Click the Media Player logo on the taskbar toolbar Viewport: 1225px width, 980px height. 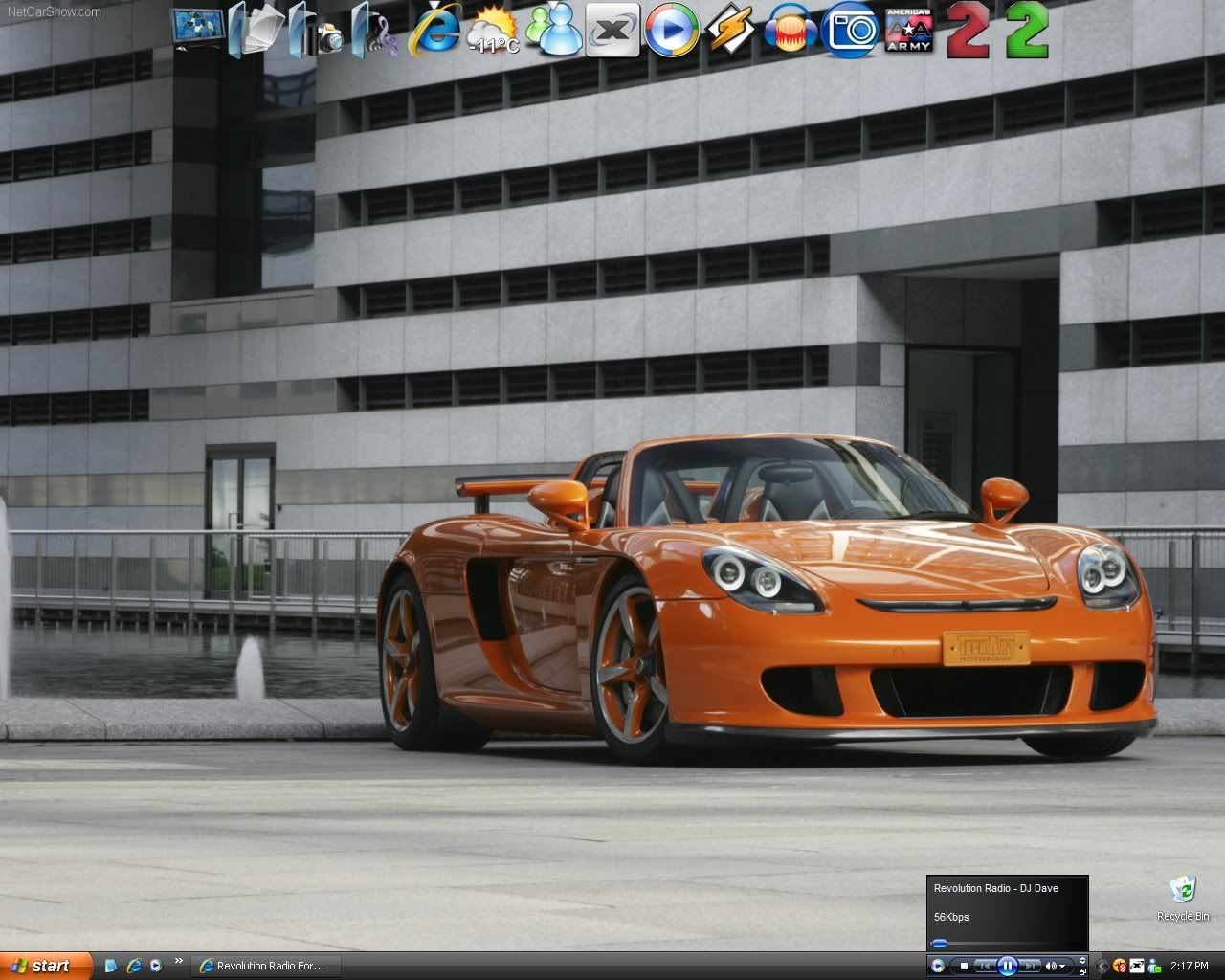tap(937, 966)
